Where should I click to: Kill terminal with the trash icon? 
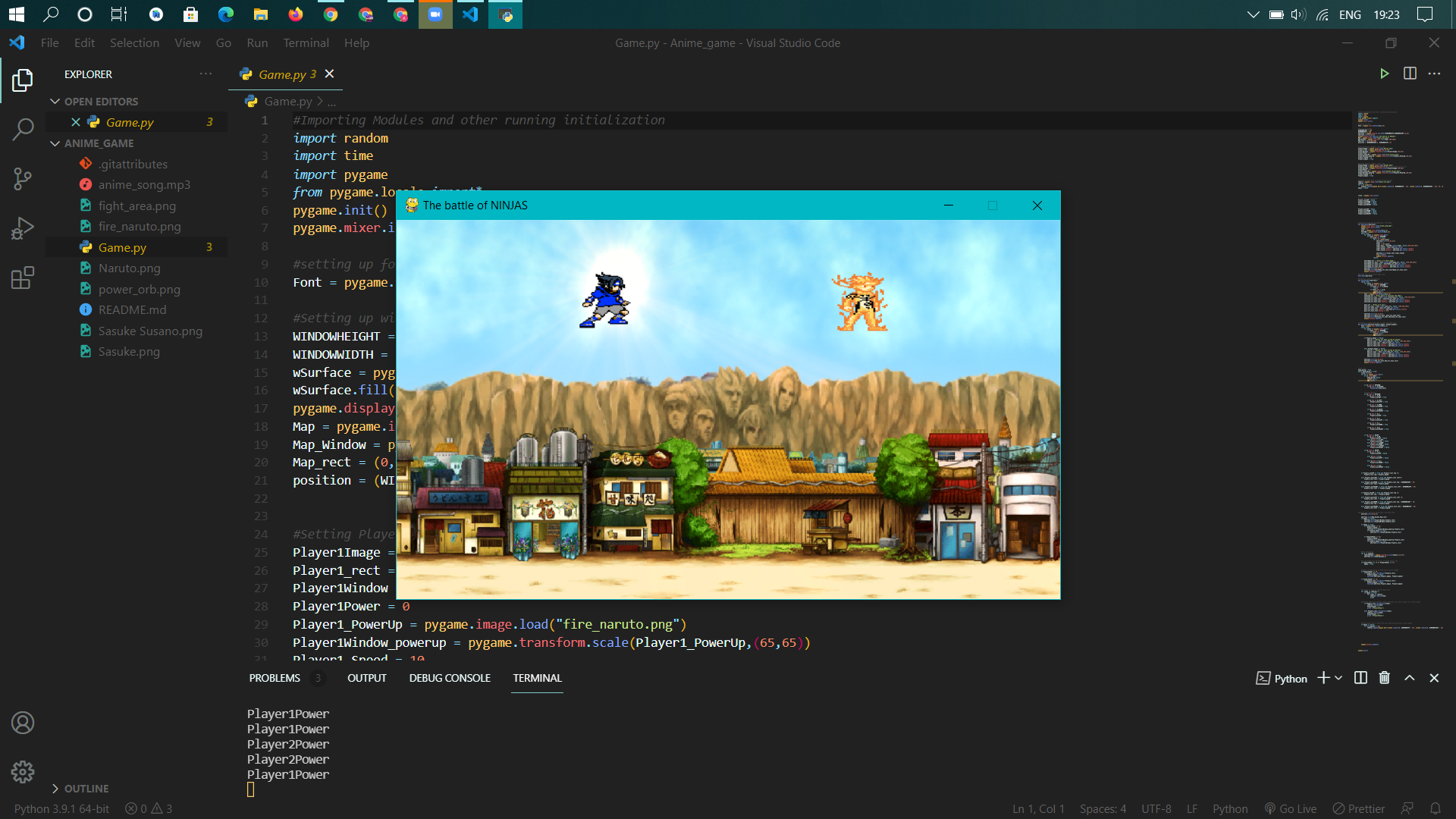(1385, 678)
